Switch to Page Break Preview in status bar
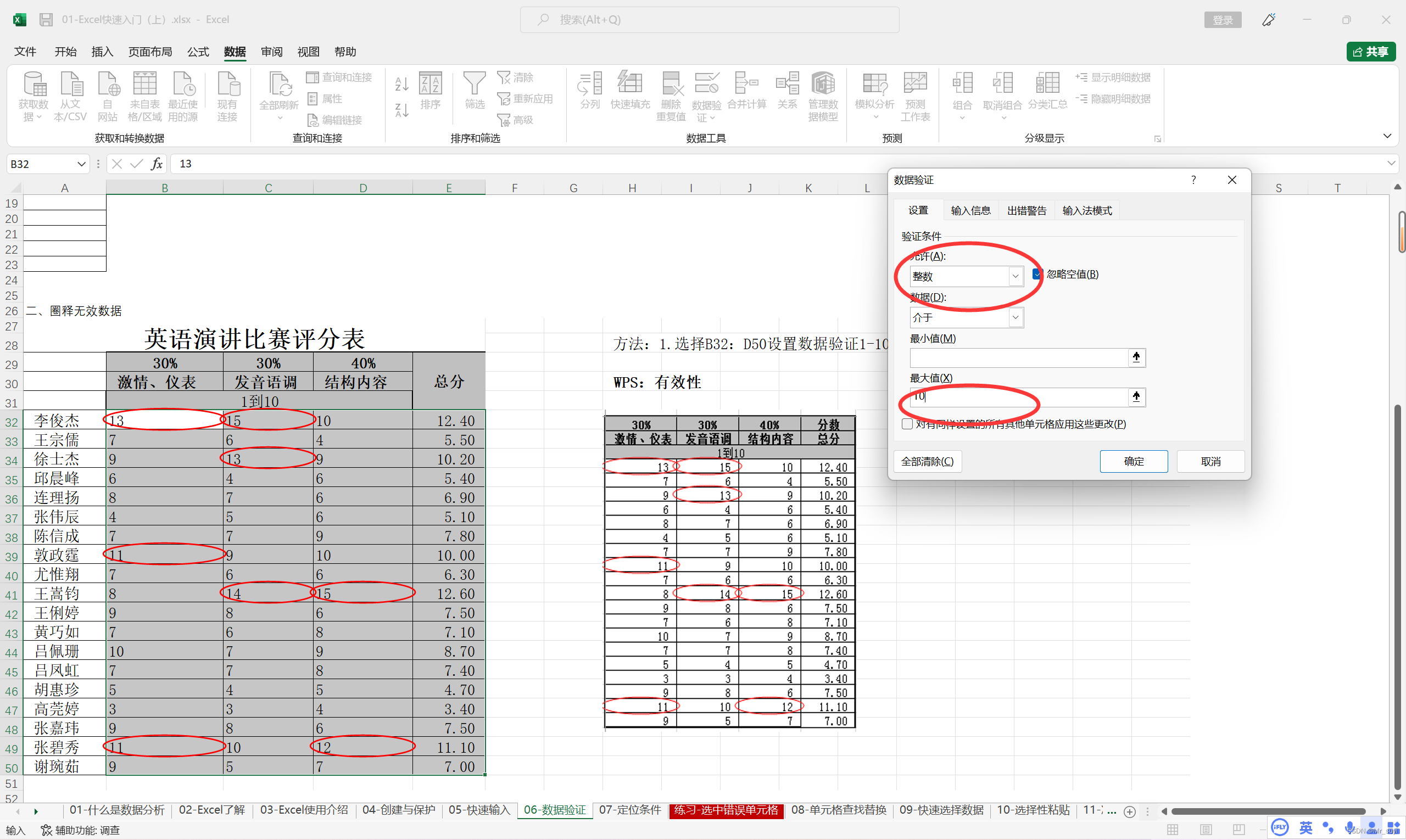 click(1239, 830)
